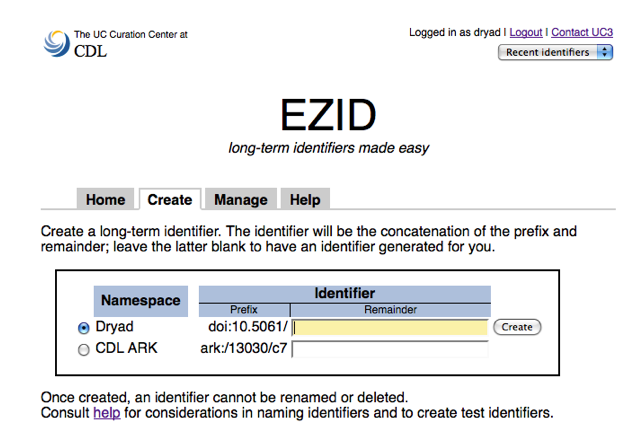Follow the help link in the footer text
Screen dimensions: 638x438
107,413
